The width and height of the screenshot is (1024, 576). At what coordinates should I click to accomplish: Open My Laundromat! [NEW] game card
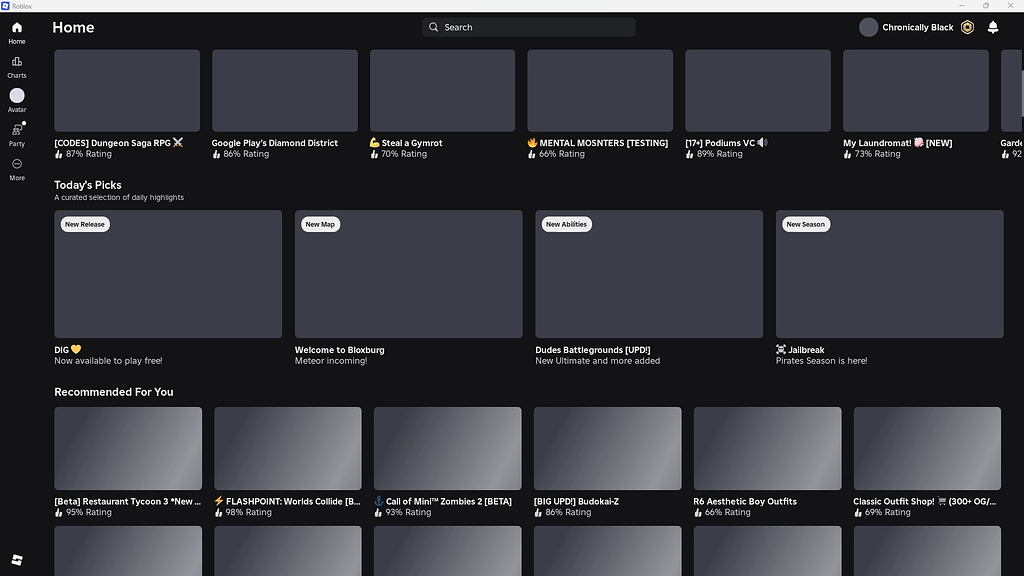(915, 90)
